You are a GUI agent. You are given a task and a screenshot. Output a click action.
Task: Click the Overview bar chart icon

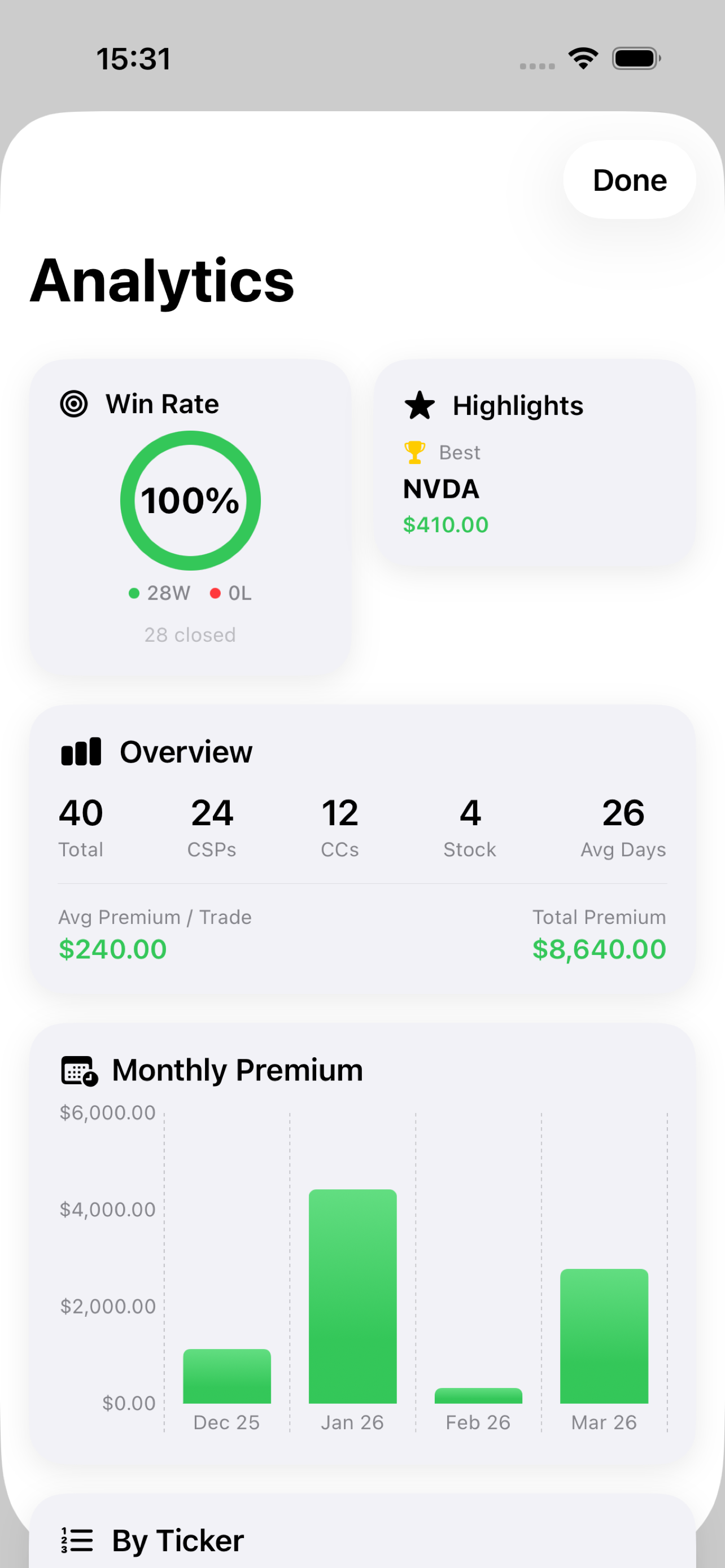point(81,752)
